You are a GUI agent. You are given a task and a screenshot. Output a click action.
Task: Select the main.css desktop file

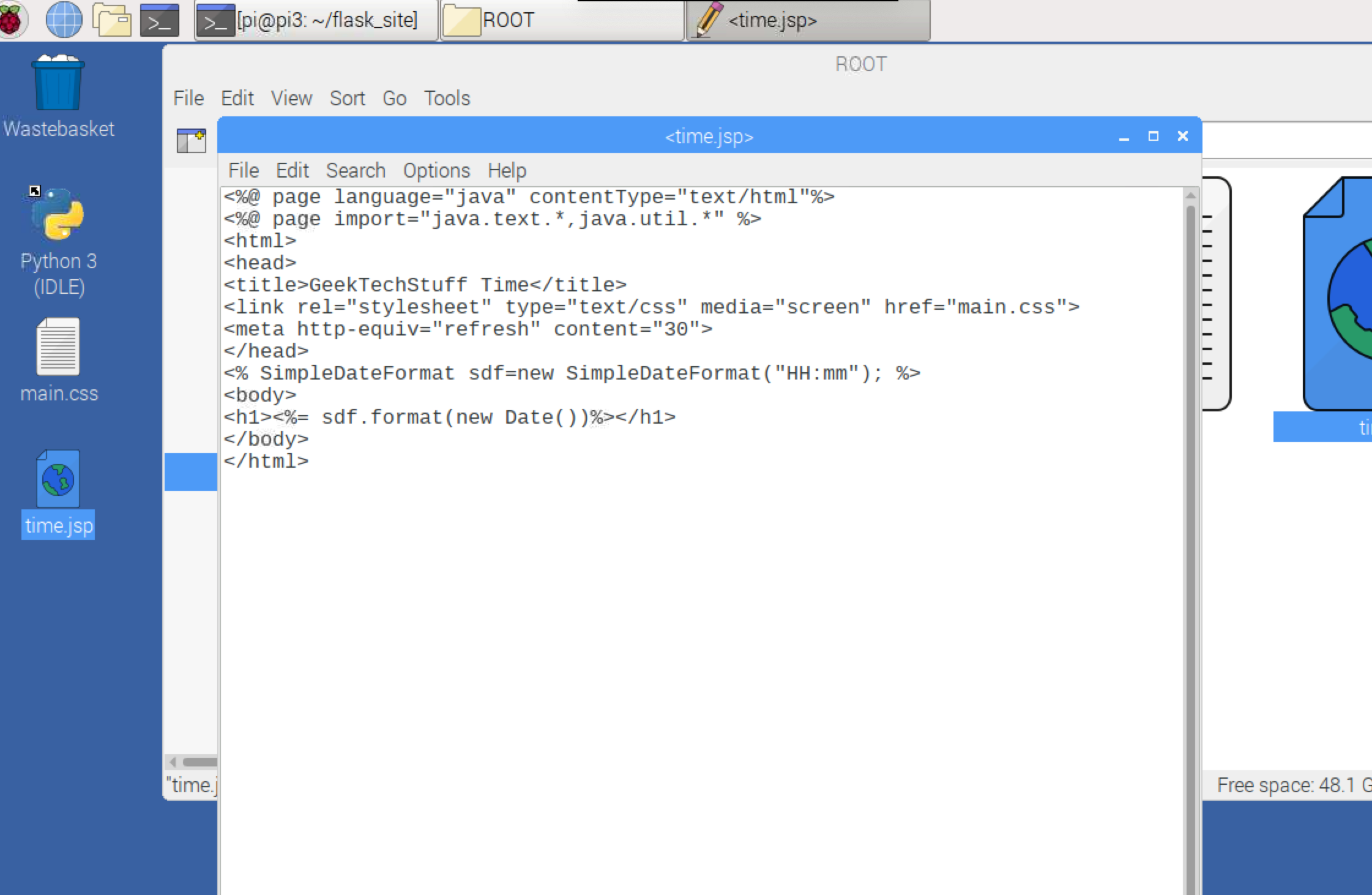[58, 347]
